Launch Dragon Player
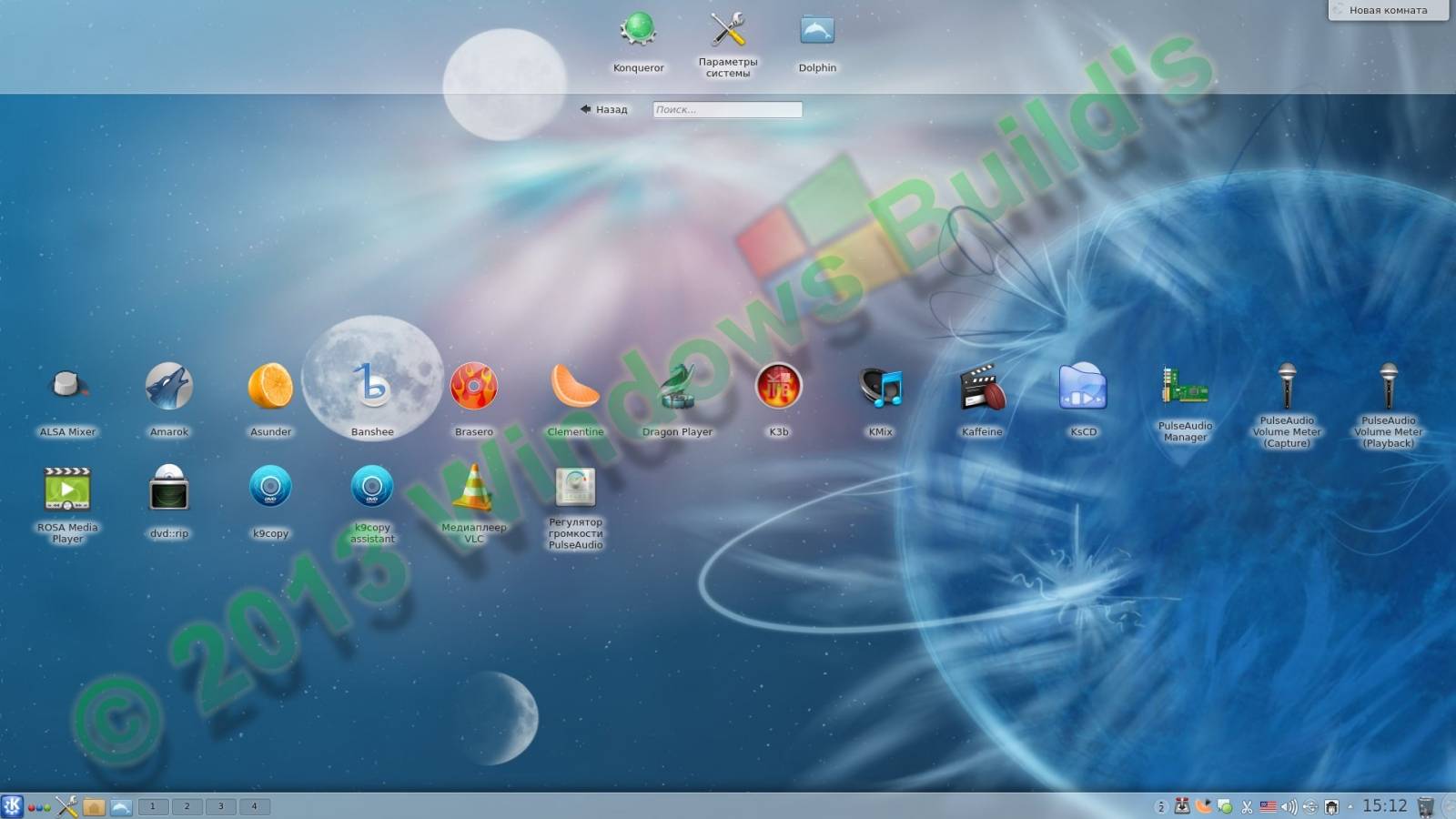The width and height of the screenshot is (1456, 819). pos(677,400)
